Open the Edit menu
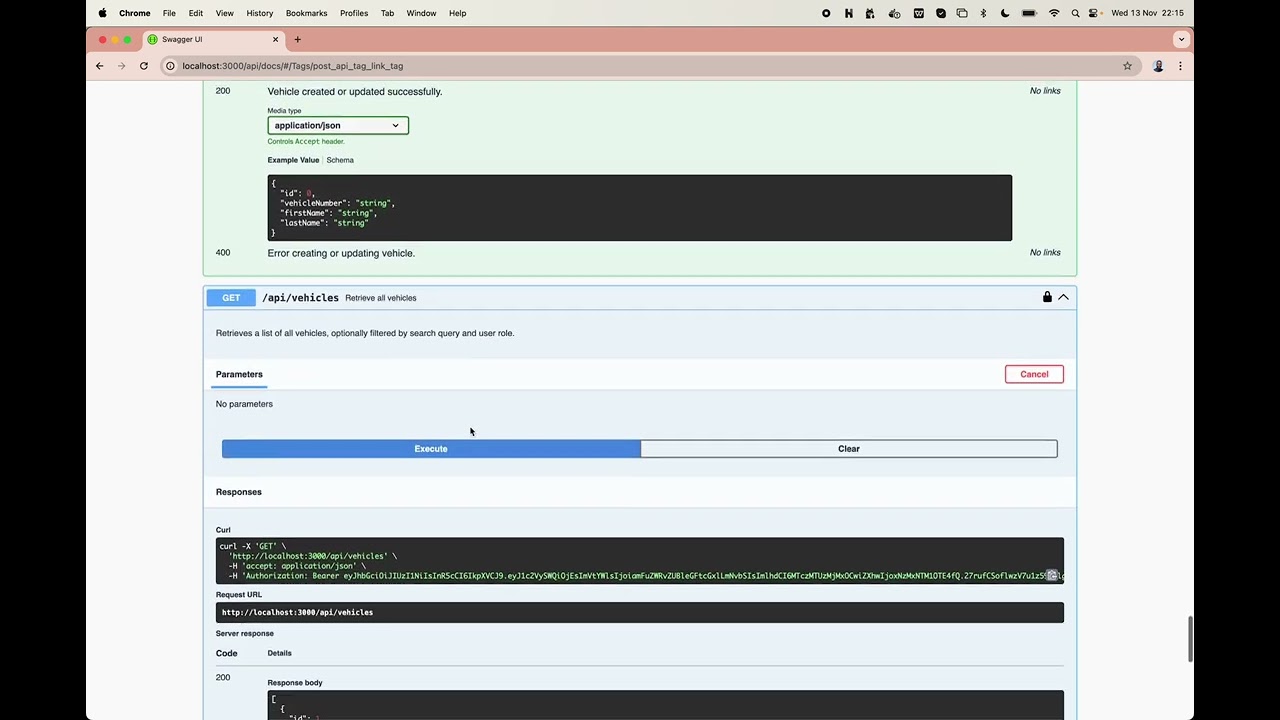Screen dimensions: 1280x720 tap(196, 13)
